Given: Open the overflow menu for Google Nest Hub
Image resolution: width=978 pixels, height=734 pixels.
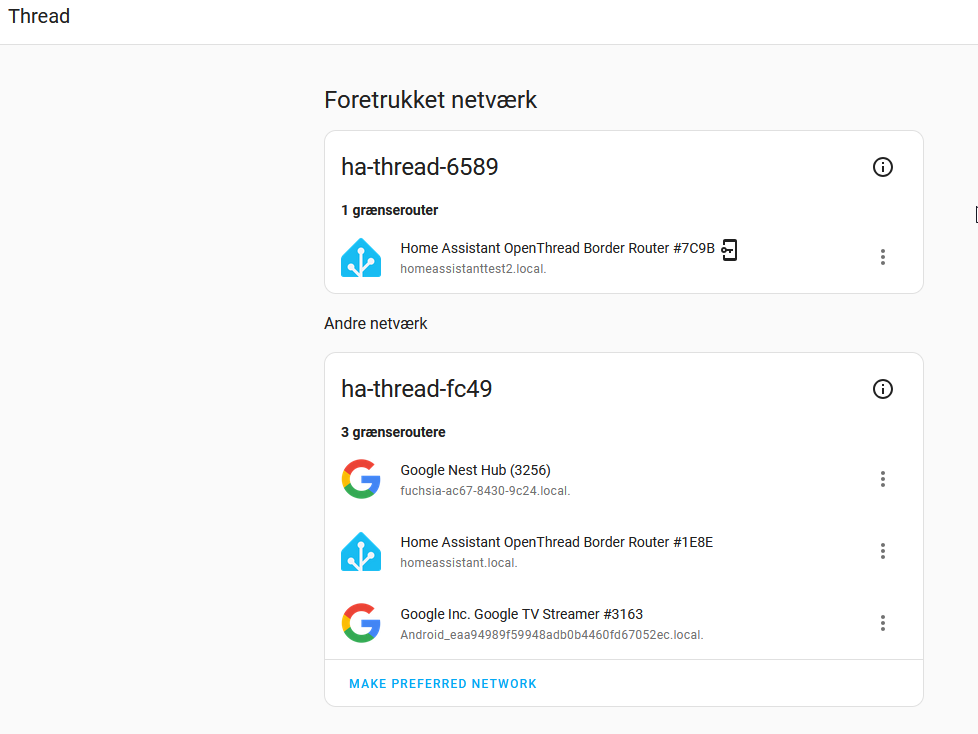Looking at the screenshot, I should [883, 479].
